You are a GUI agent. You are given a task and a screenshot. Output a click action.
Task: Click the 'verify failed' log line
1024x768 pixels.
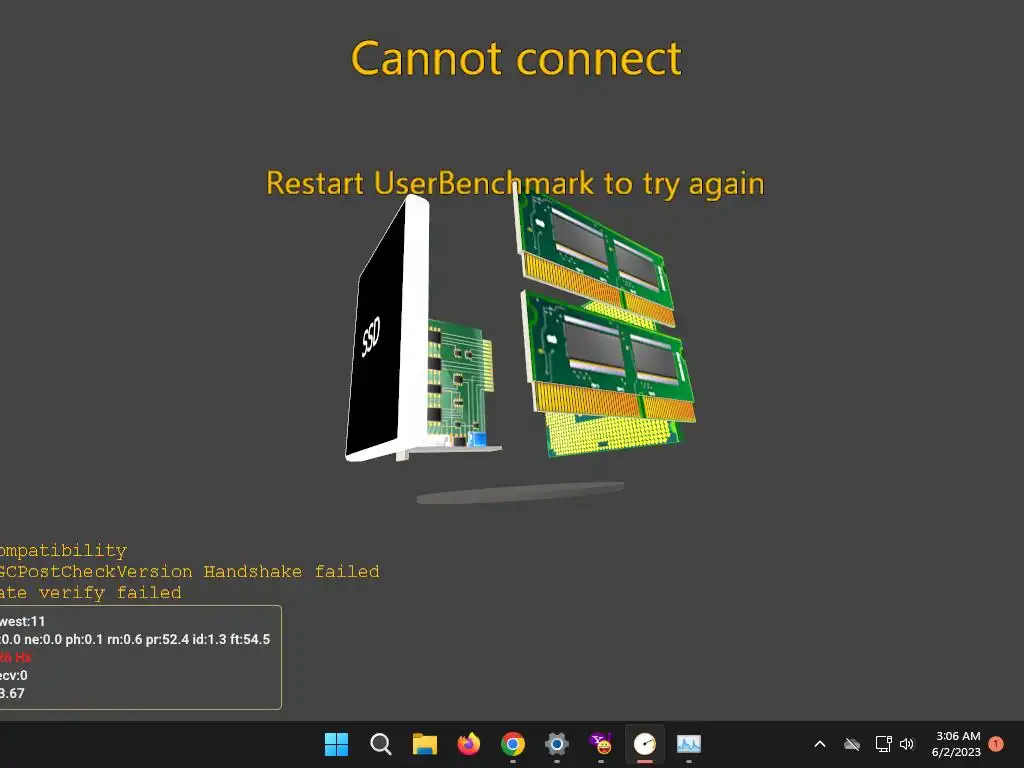point(91,593)
